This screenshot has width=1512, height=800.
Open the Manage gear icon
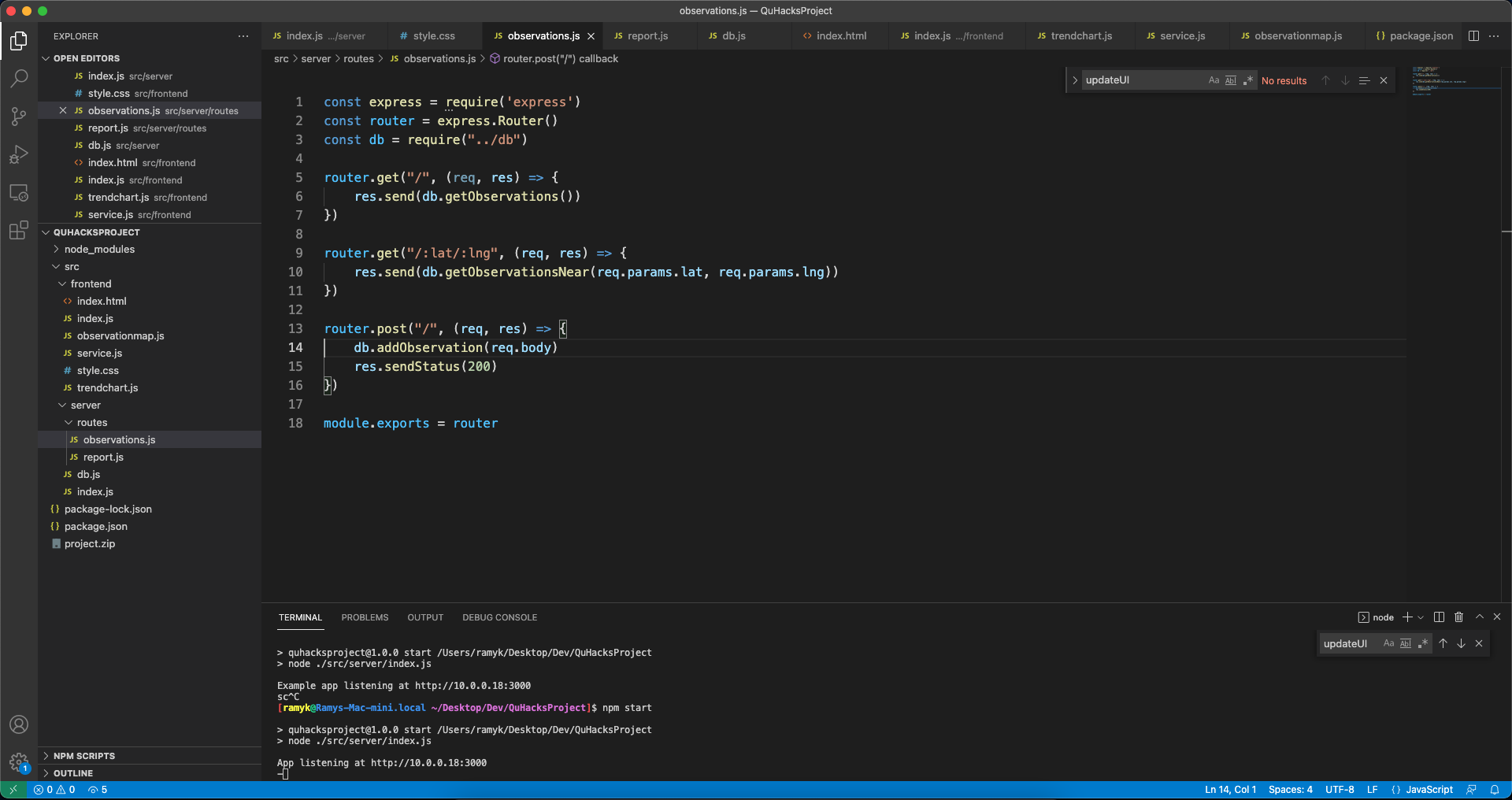(x=19, y=761)
